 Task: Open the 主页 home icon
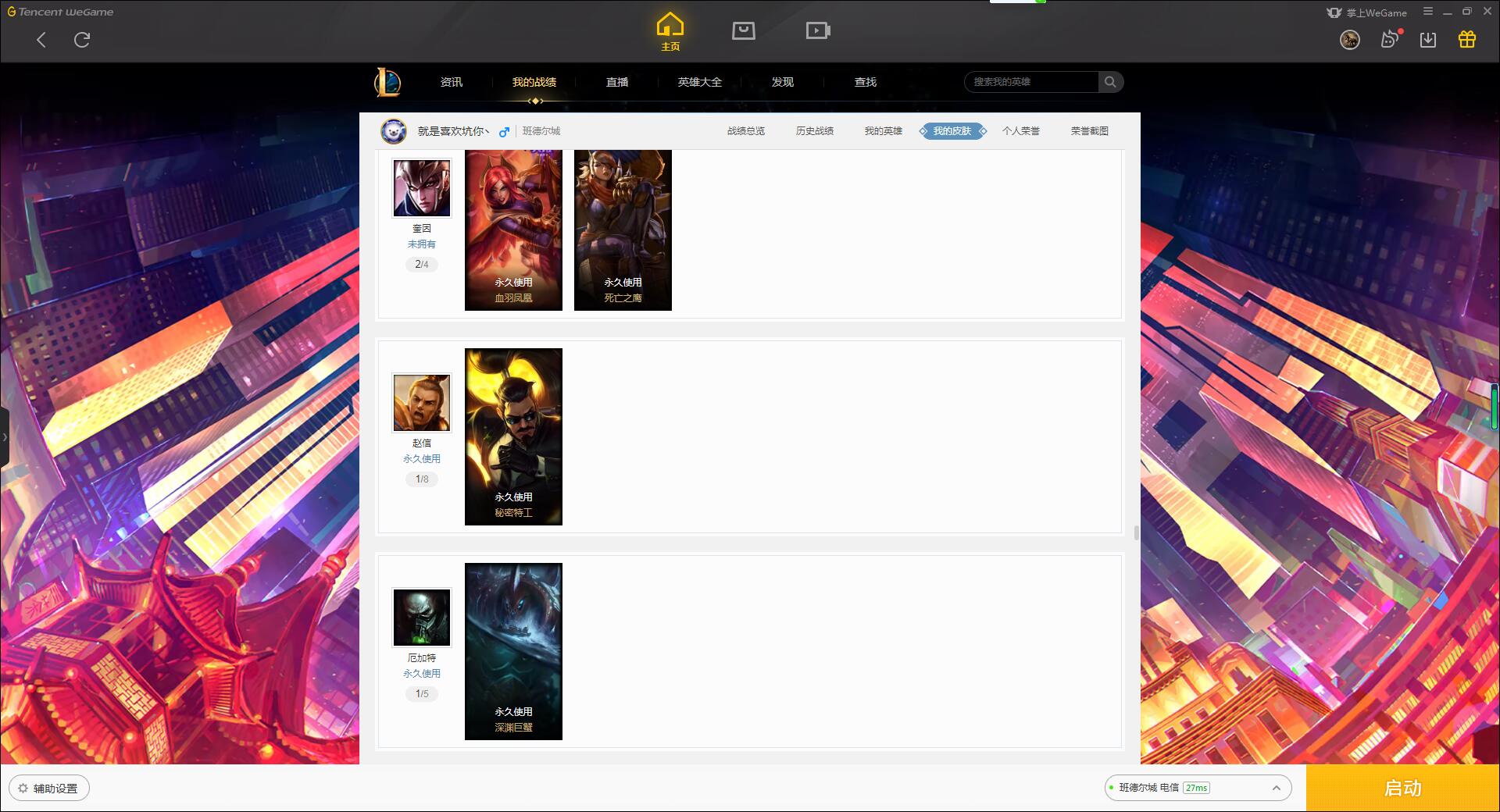click(670, 32)
